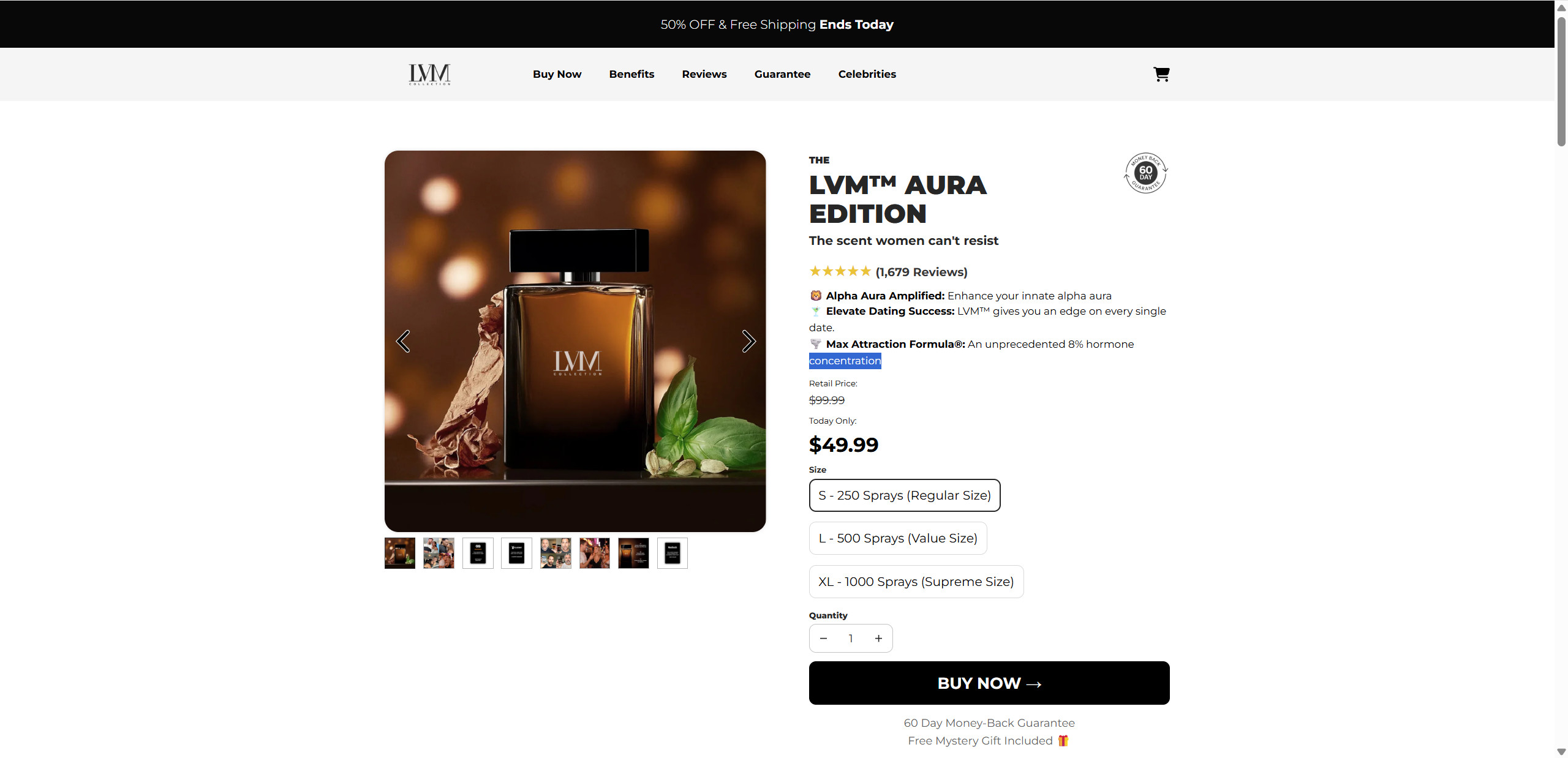Screen dimensions: 1568x758
Task: Show the next product image
Action: tap(748, 341)
